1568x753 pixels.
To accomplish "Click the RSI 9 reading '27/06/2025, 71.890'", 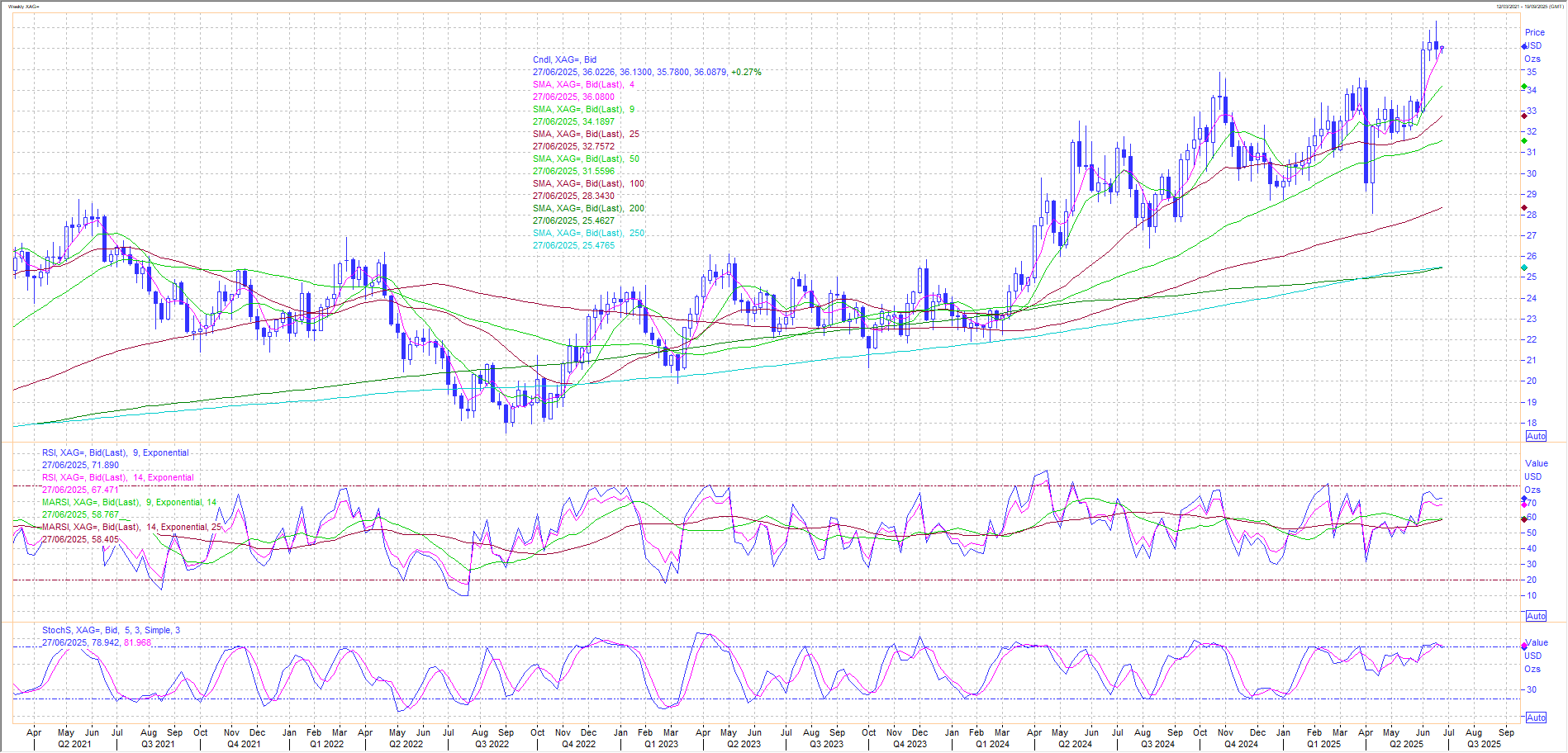I will tap(81, 465).
